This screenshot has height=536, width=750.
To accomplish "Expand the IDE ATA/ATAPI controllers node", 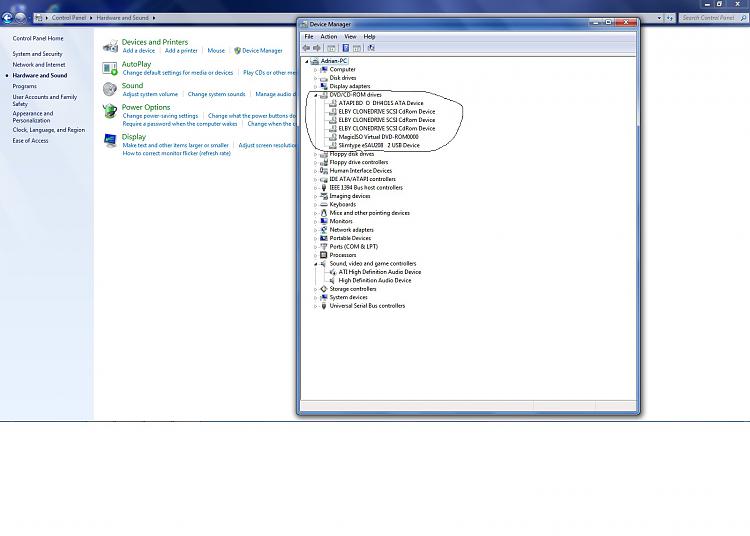I will [x=316, y=179].
